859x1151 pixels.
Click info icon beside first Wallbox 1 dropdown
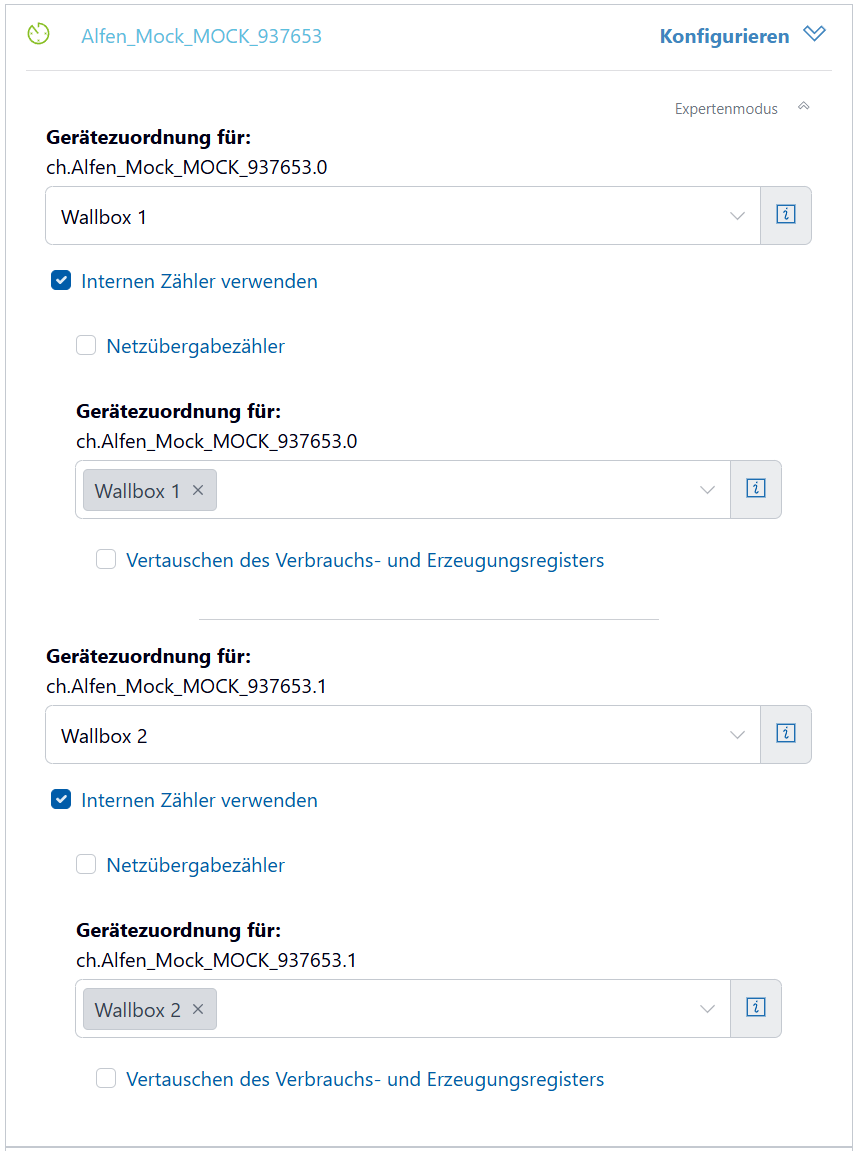[x=786, y=215]
